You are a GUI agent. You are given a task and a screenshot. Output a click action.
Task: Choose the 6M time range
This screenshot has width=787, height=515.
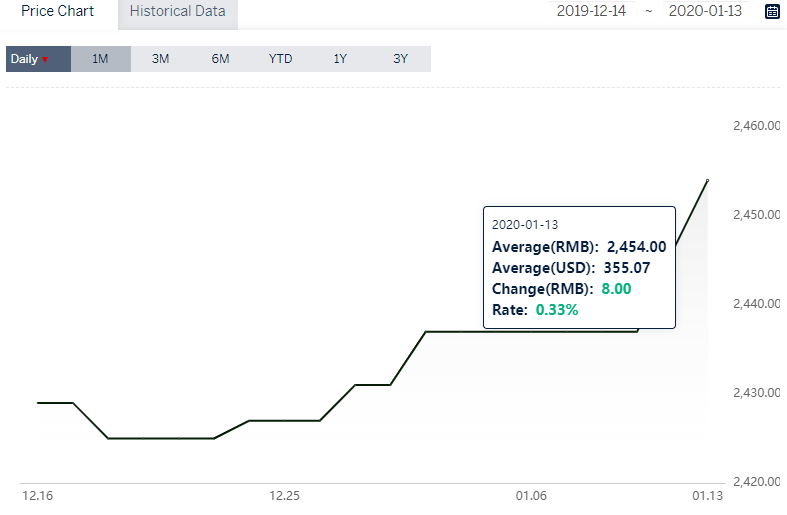pos(220,59)
